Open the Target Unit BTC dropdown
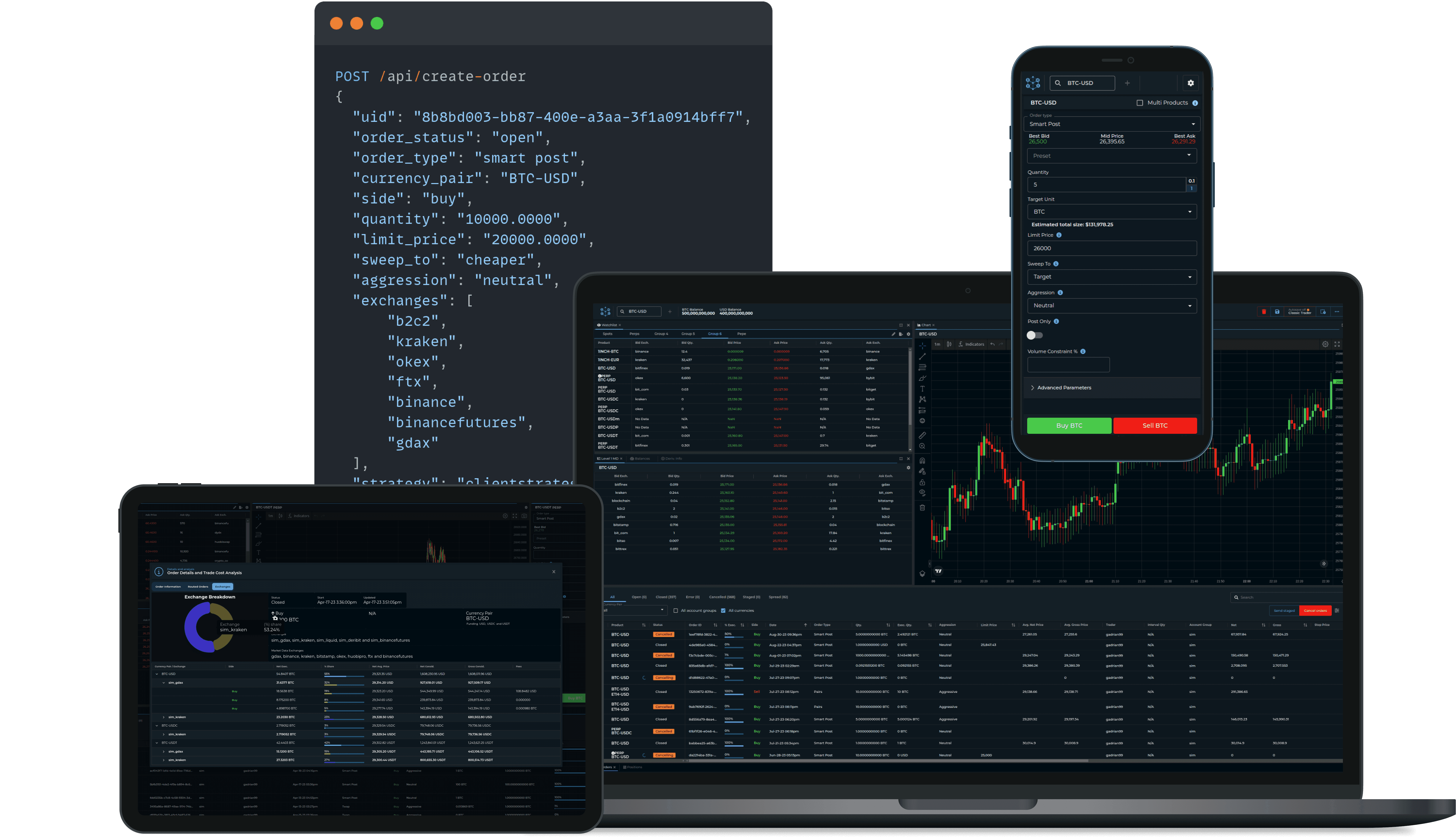 tap(1112, 212)
